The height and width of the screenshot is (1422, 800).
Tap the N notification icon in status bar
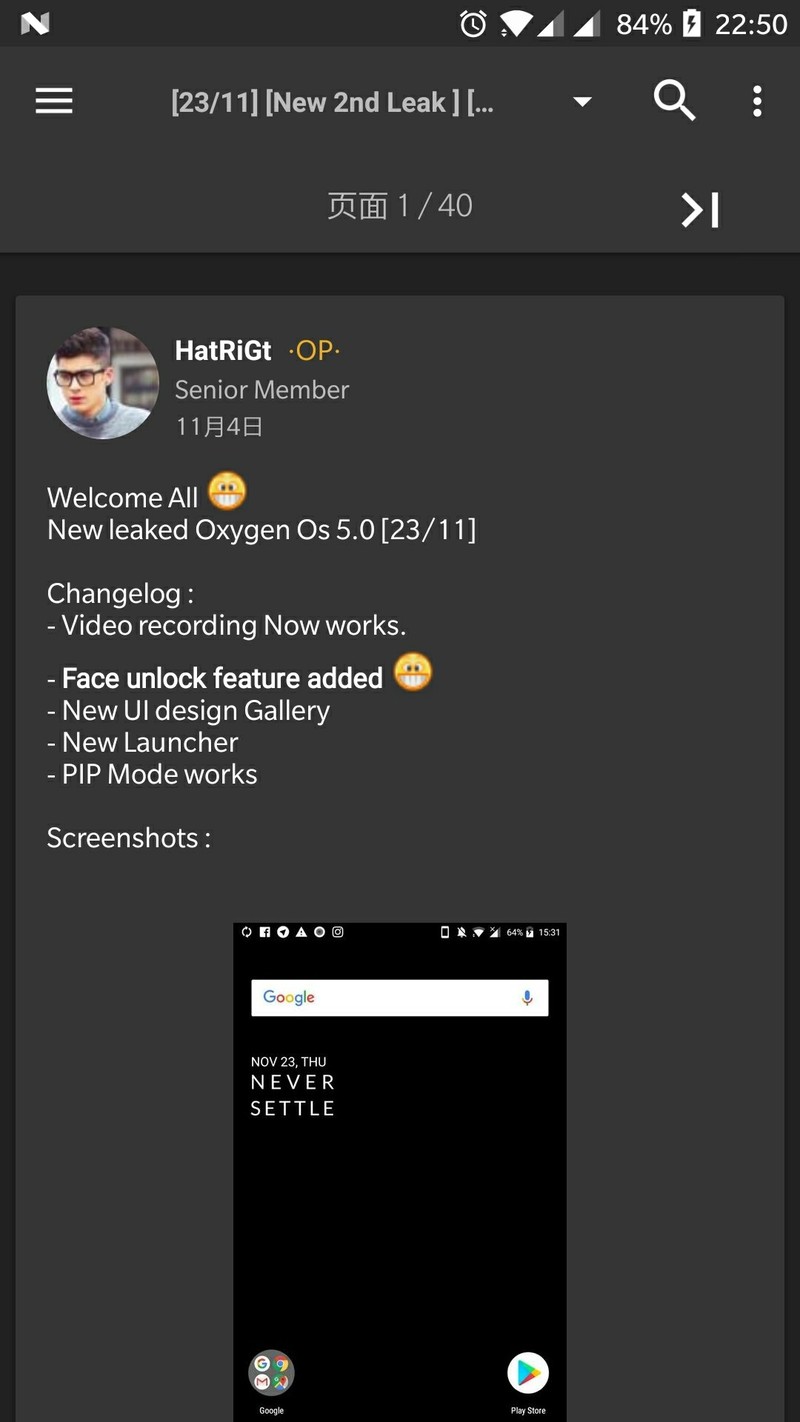(x=35, y=23)
